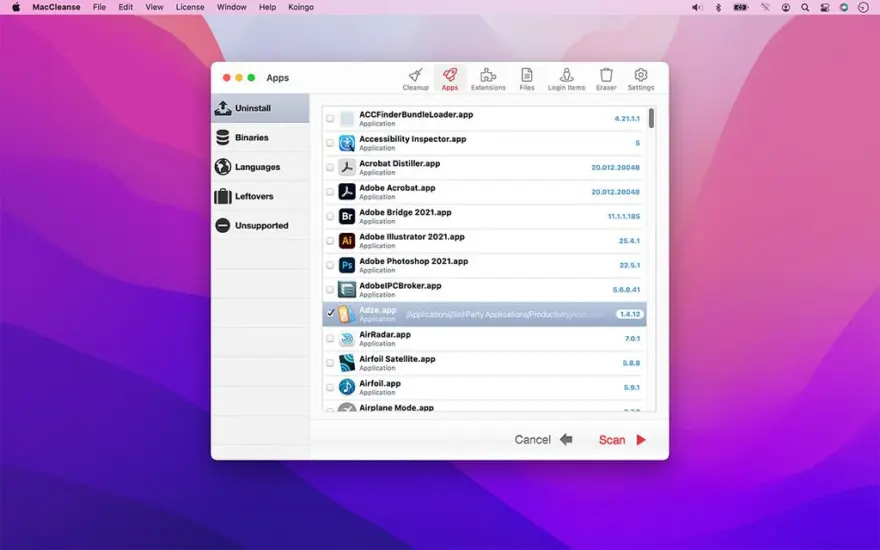Open the Cleanup toolbar section
The height and width of the screenshot is (550, 880).
coord(415,79)
